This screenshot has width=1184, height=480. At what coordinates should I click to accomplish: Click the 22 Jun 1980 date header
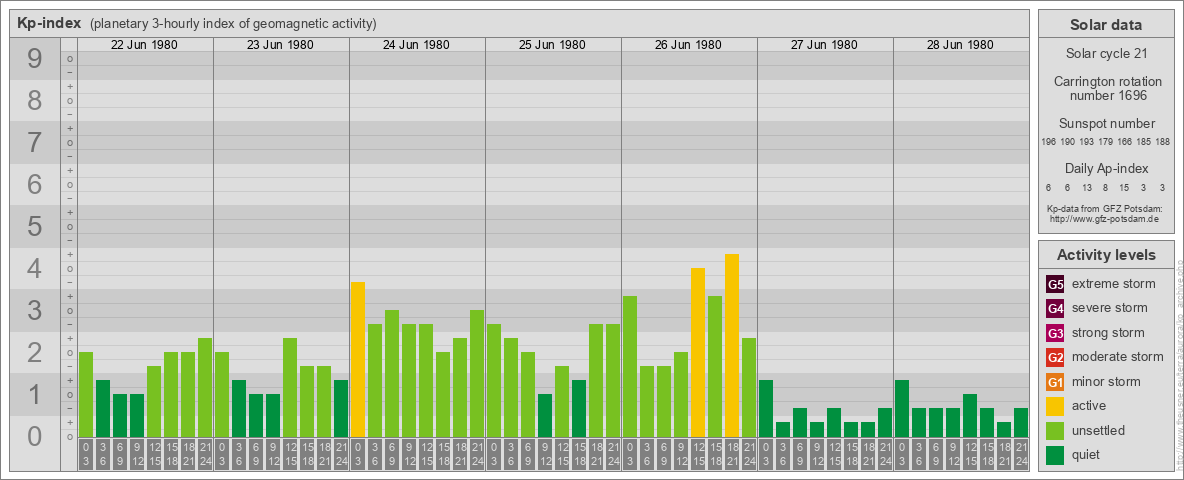click(x=144, y=45)
